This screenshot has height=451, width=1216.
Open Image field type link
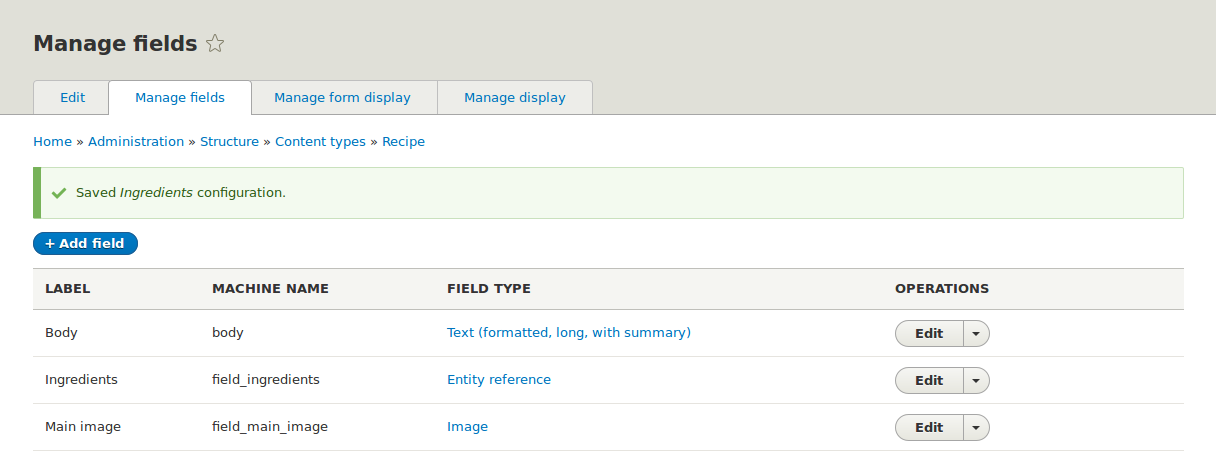click(467, 426)
